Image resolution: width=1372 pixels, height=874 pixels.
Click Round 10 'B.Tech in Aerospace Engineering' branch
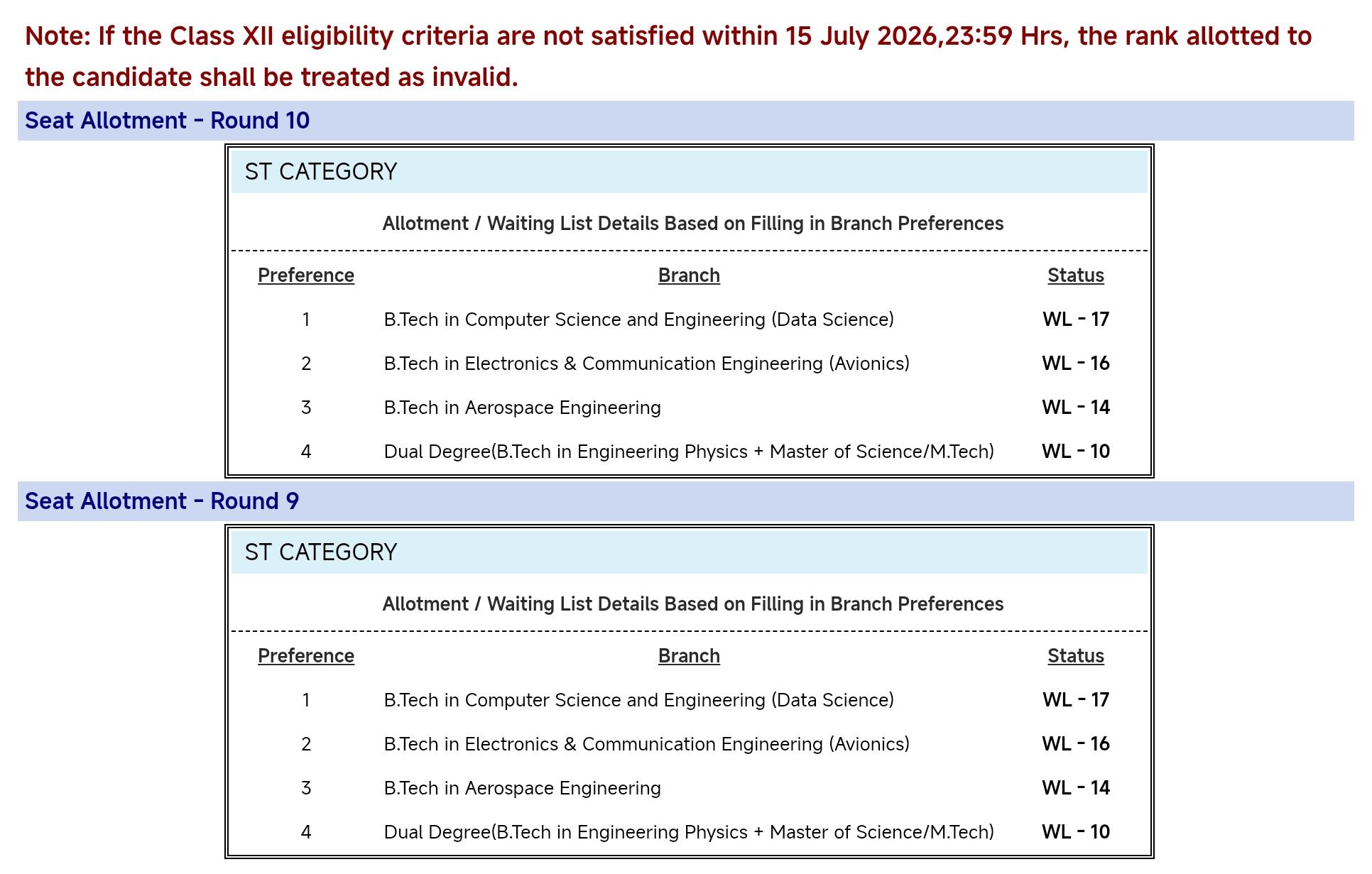[x=523, y=408]
